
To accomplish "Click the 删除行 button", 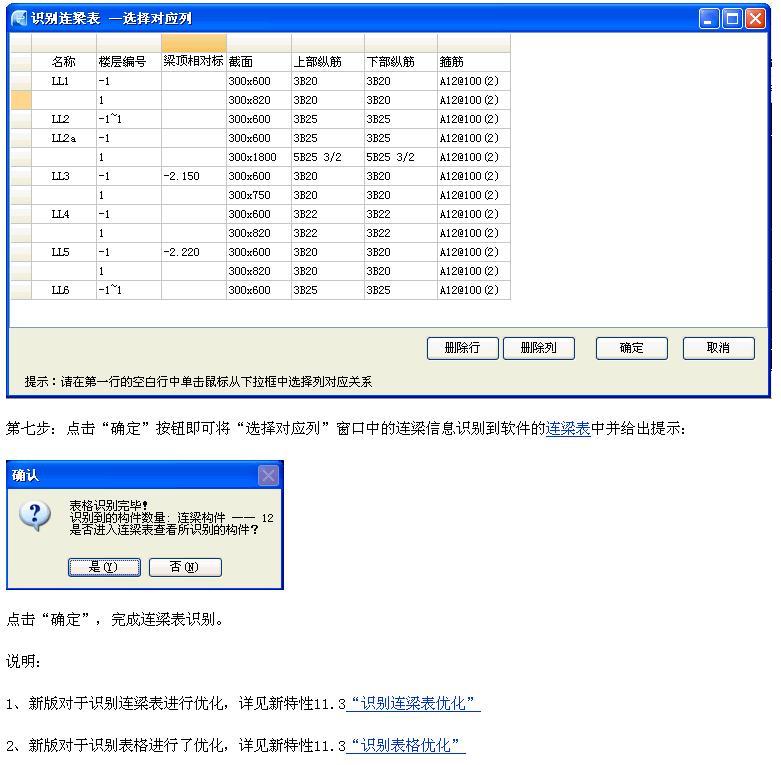I will [x=462, y=348].
